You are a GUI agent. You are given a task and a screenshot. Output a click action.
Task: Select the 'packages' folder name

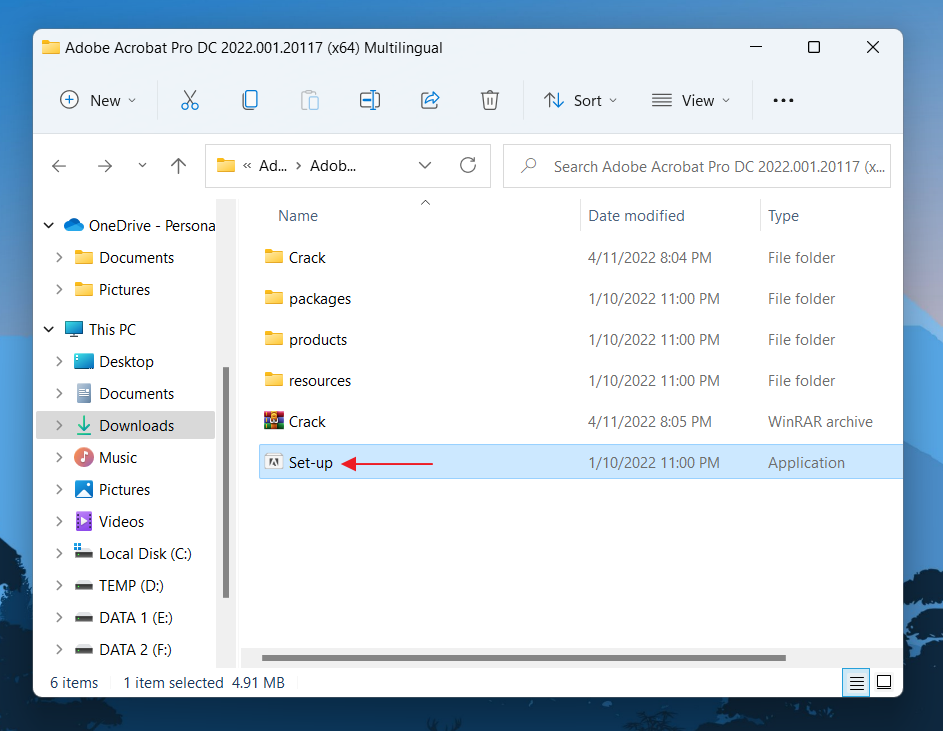point(319,299)
